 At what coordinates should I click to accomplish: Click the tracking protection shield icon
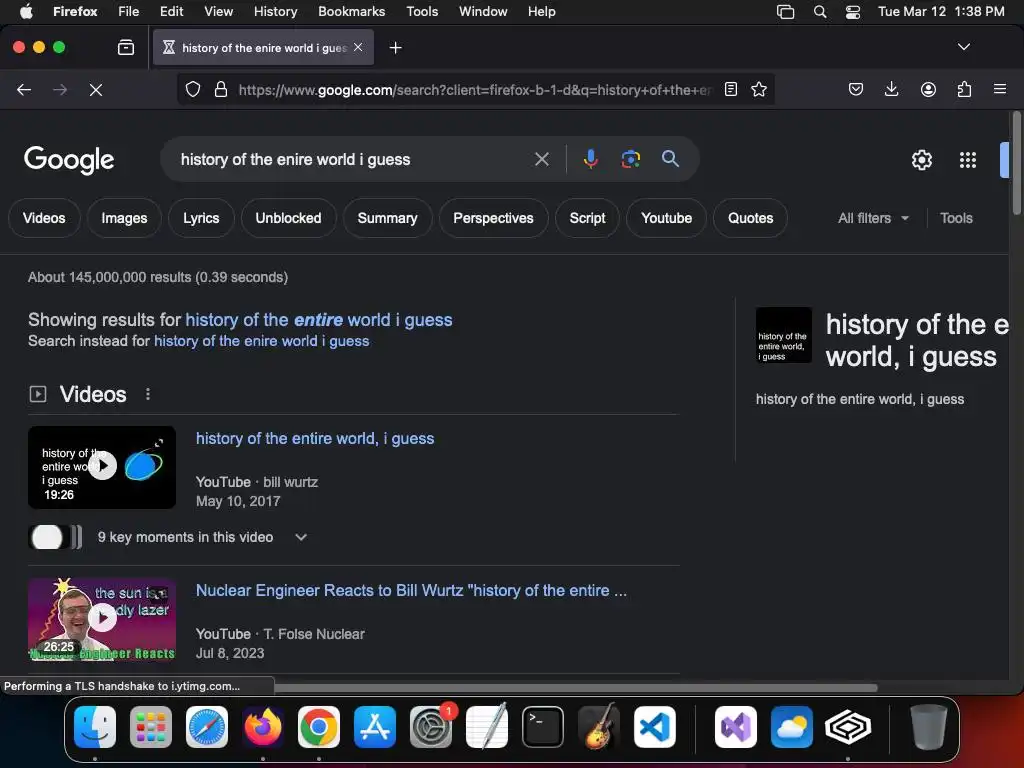(193, 89)
